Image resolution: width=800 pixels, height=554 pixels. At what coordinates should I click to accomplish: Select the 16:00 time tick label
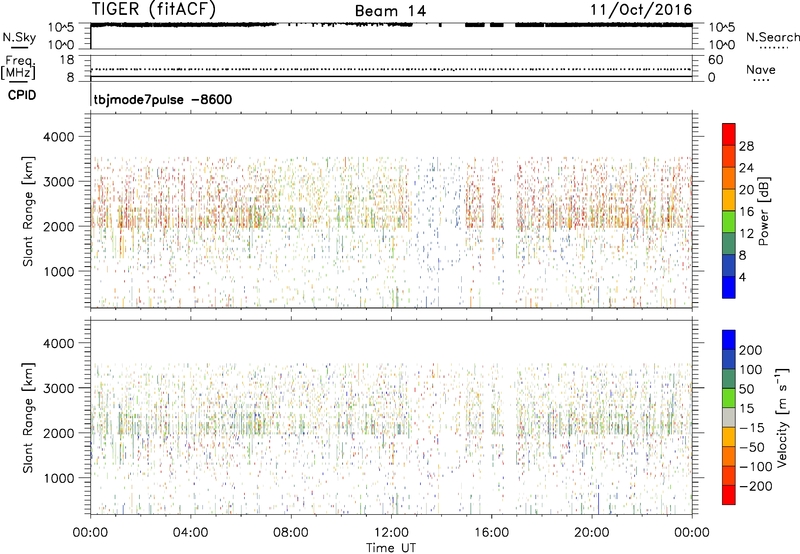click(491, 533)
